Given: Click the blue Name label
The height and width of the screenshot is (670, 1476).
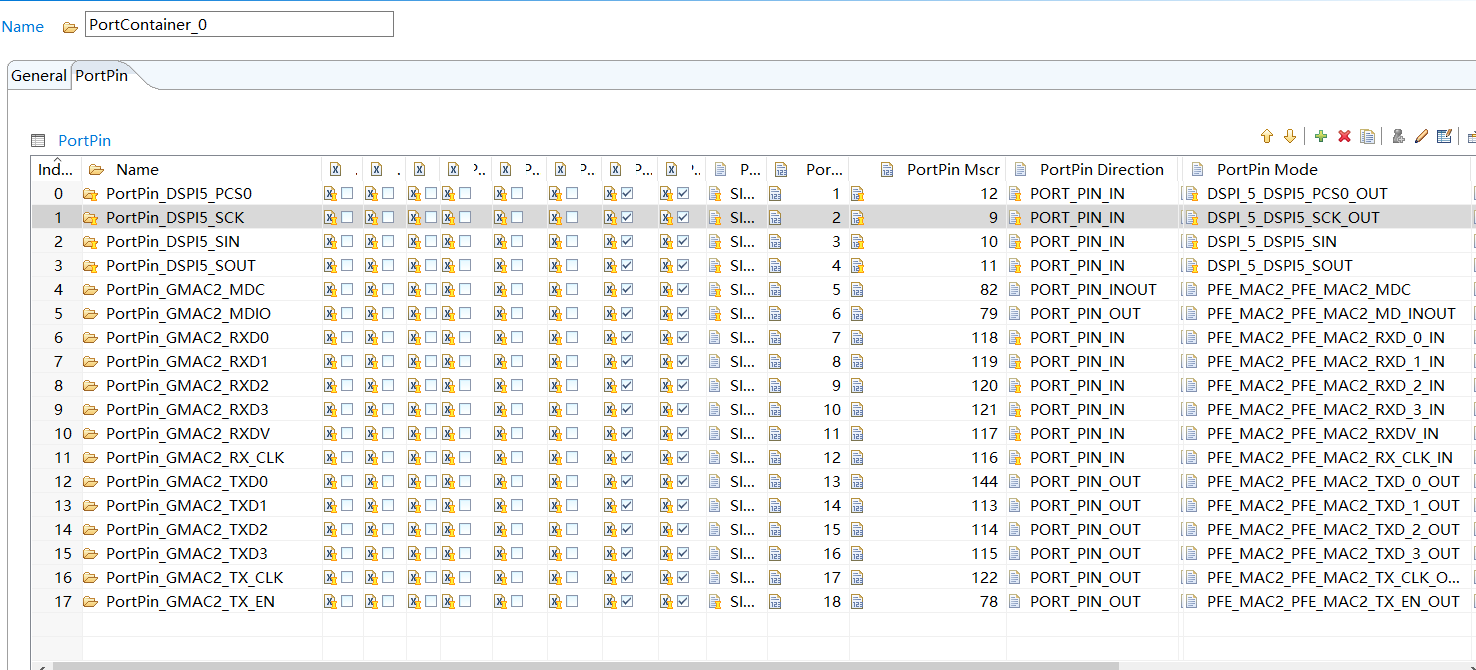Looking at the screenshot, I should point(22,25).
